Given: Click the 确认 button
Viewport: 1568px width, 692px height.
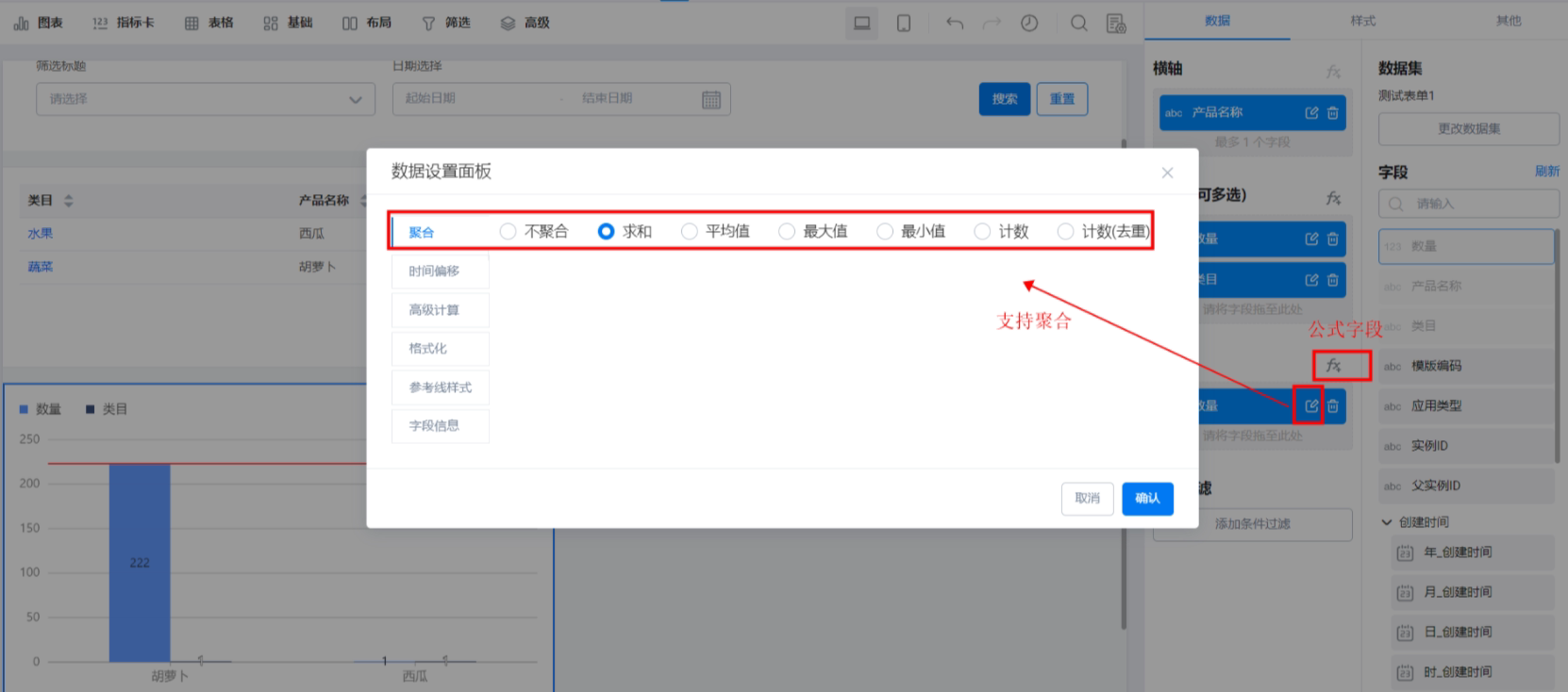Looking at the screenshot, I should pyautogui.click(x=1147, y=498).
